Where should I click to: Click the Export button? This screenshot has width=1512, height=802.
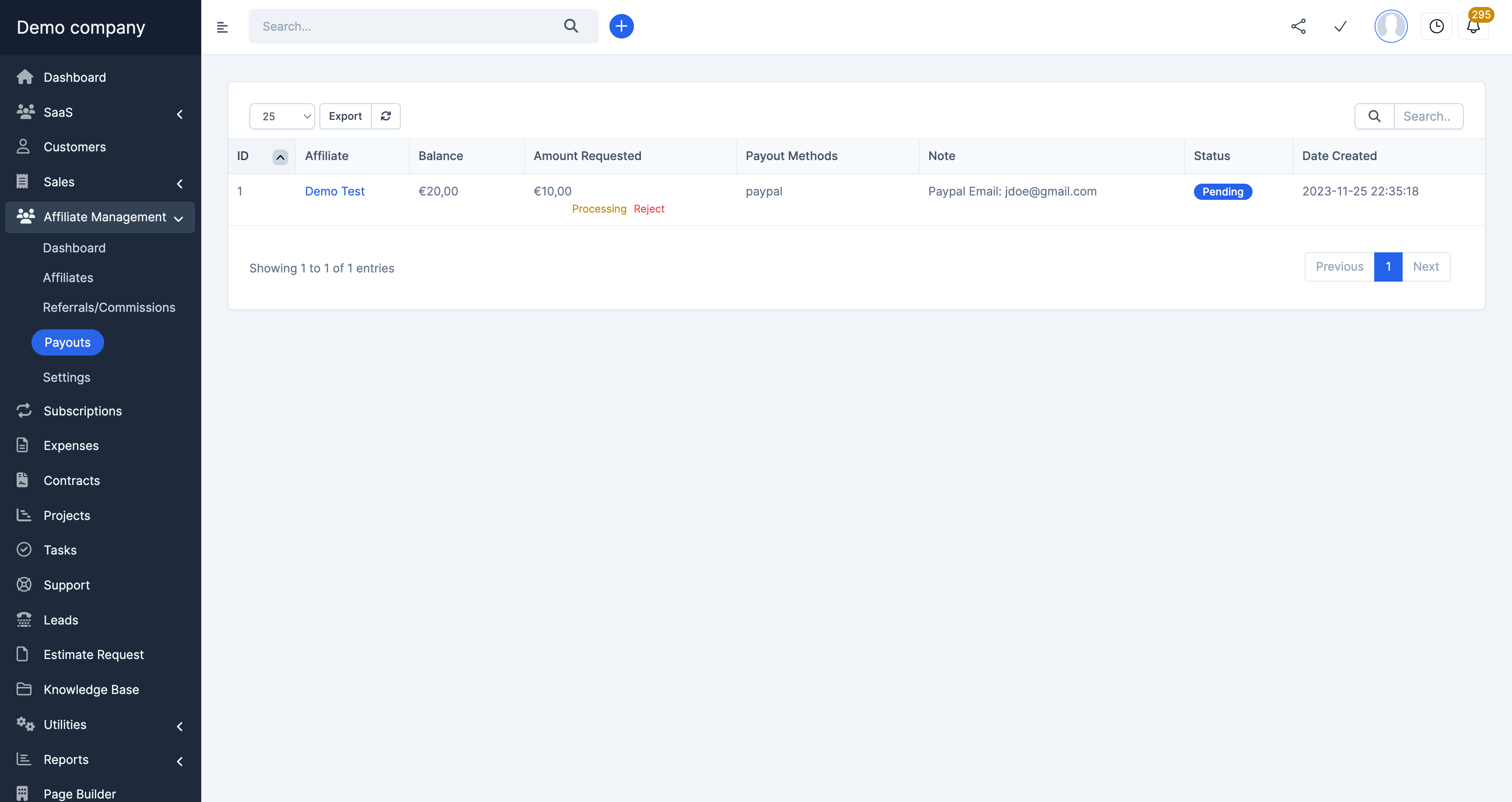tap(345, 116)
